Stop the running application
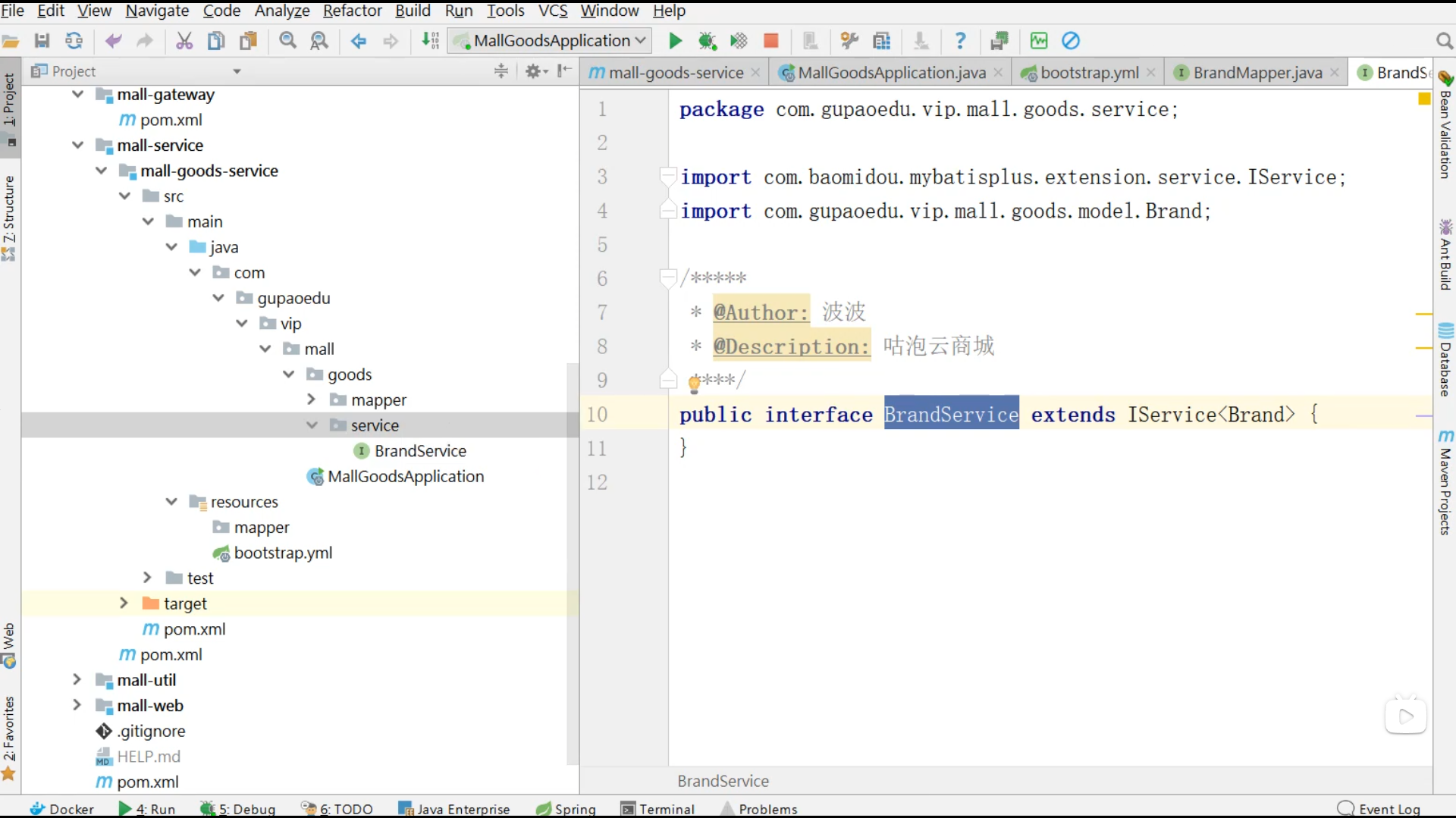Viewport: 1456px width, 818px height. (770, 40)
